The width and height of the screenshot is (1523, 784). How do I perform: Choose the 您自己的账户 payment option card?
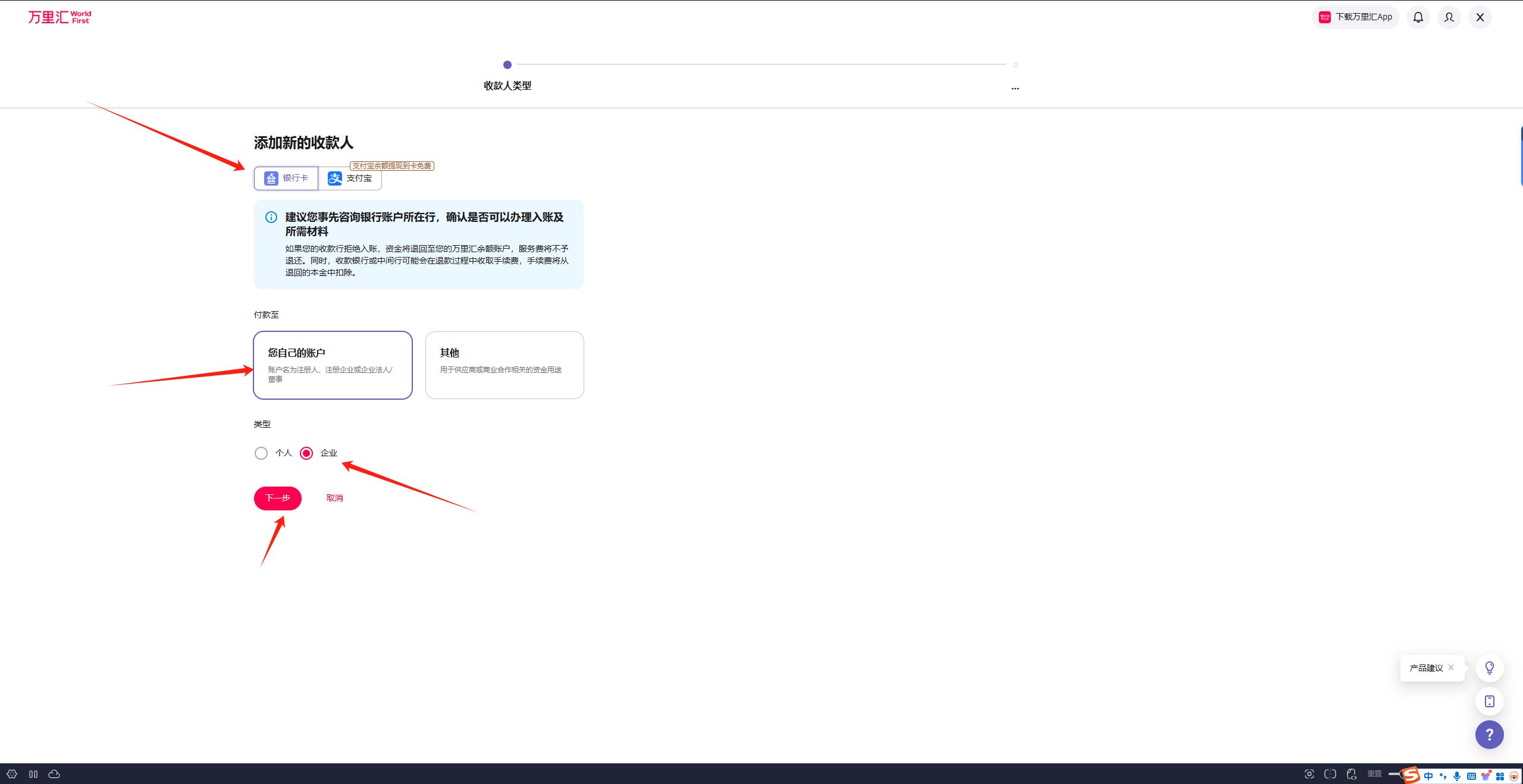(x=333, y=365)
